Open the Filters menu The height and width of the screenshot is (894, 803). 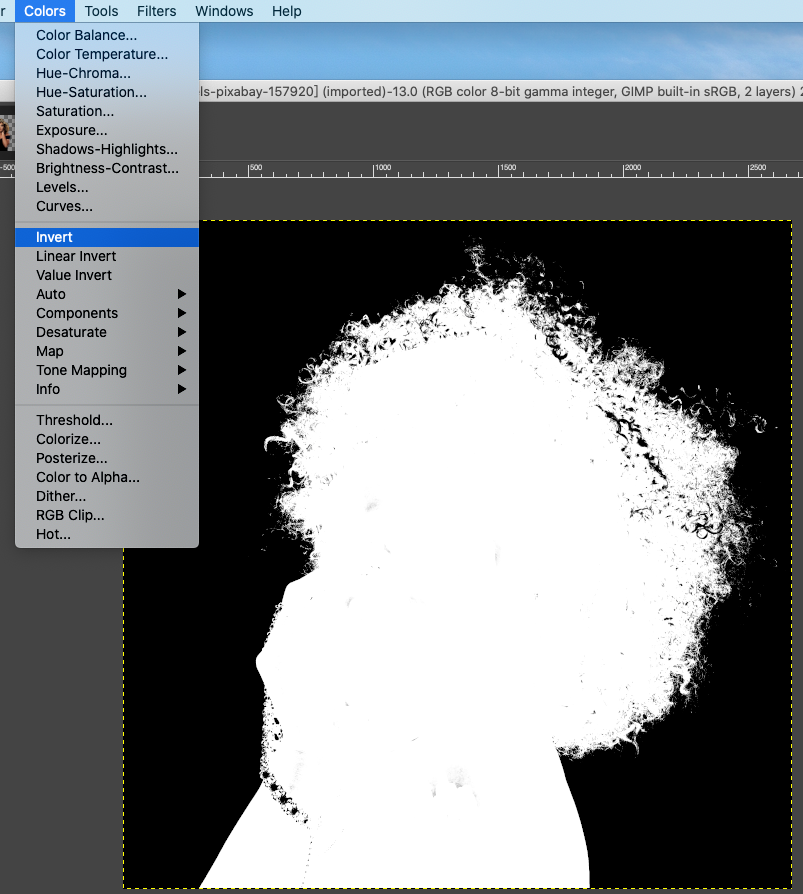[156, 11]
